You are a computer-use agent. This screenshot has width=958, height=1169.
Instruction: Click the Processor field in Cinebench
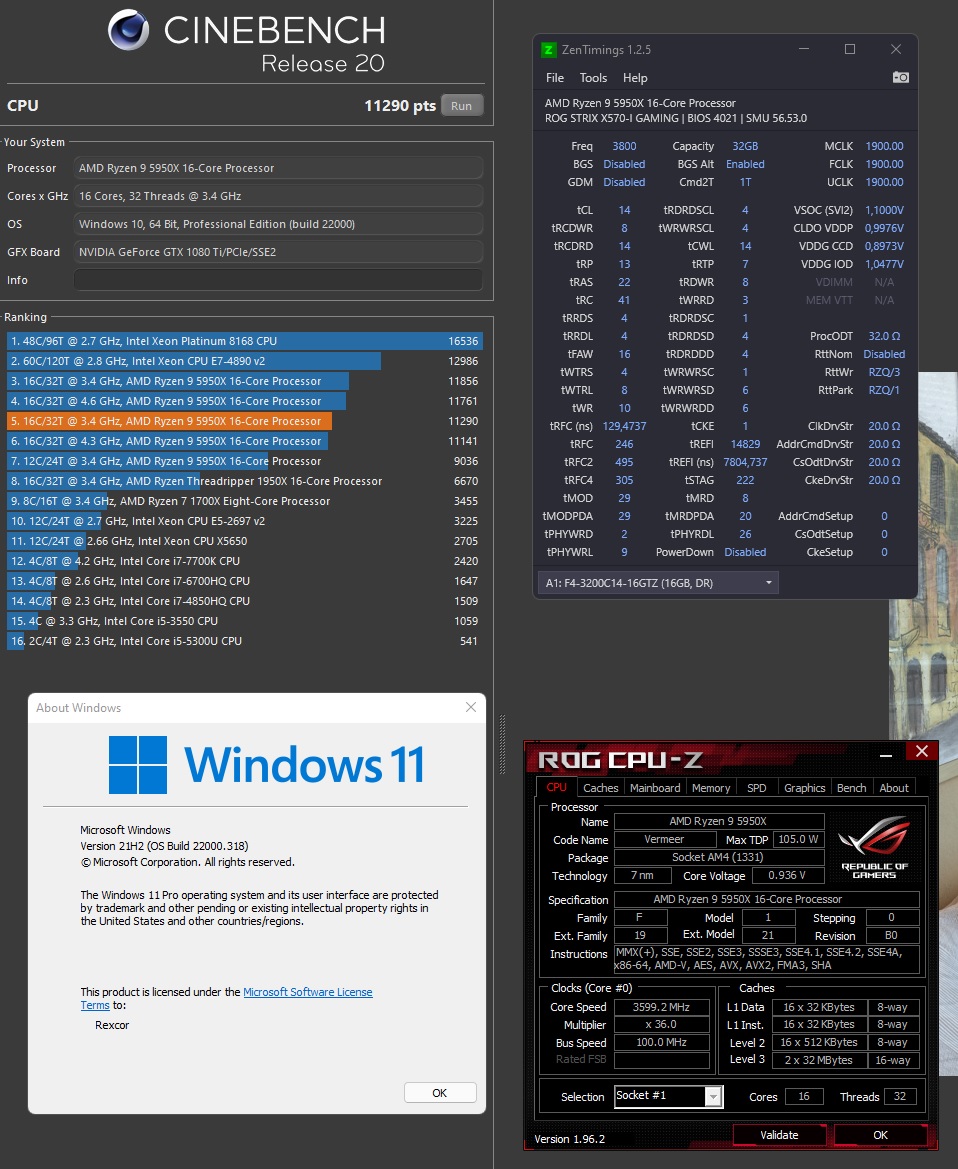point(278,168)
